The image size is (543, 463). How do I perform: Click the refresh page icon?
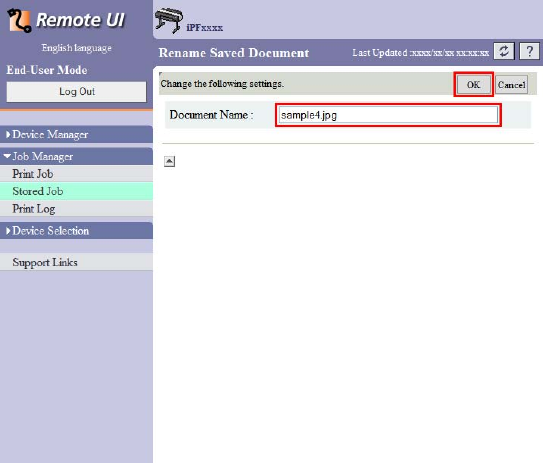click(504, 52)
